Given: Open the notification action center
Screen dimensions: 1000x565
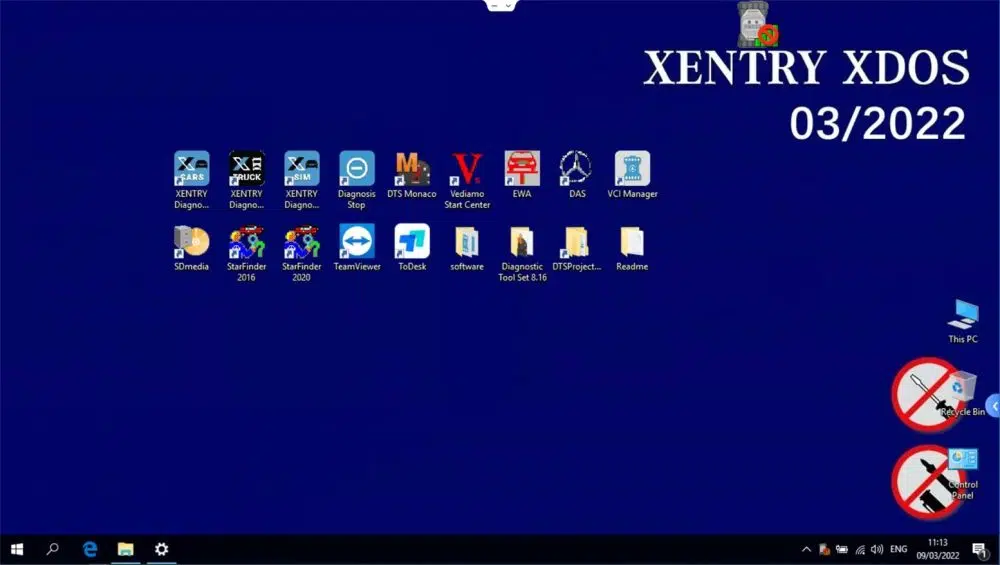Looking at the screenshot, I should 980,550.
